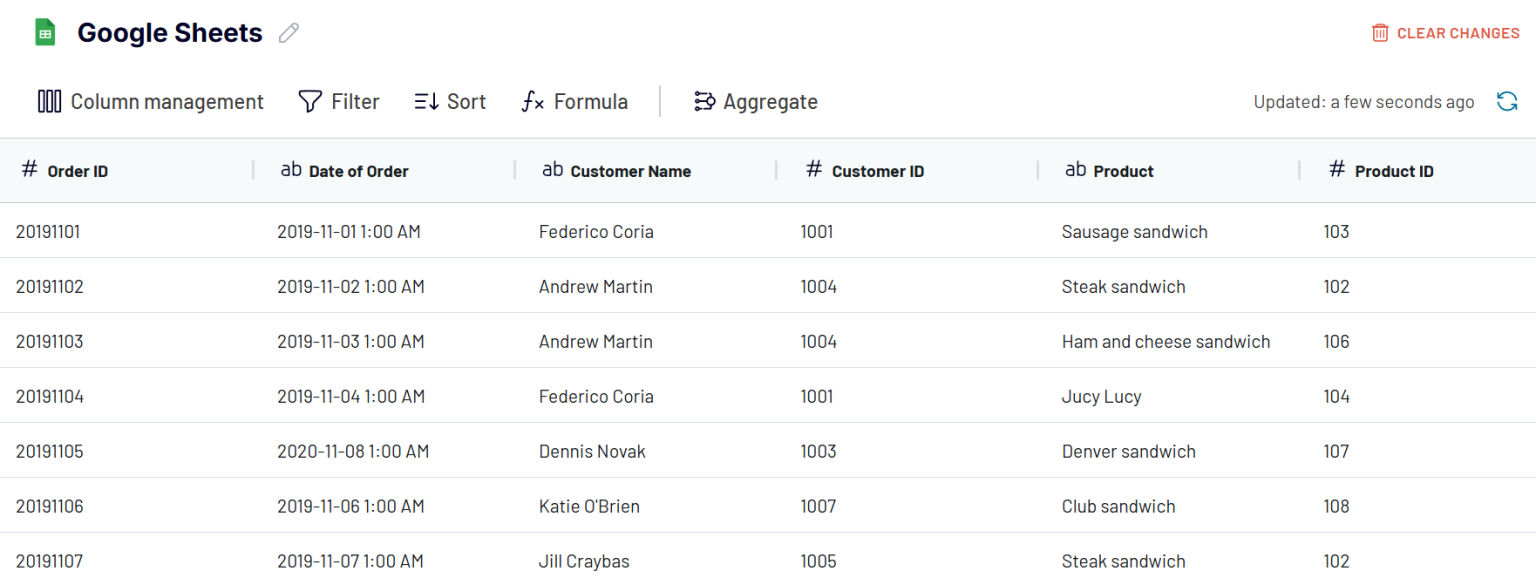This screenshot has height=578, width=1536.
Task: Click the Order ID column header
Action: (x=77, y=171)
